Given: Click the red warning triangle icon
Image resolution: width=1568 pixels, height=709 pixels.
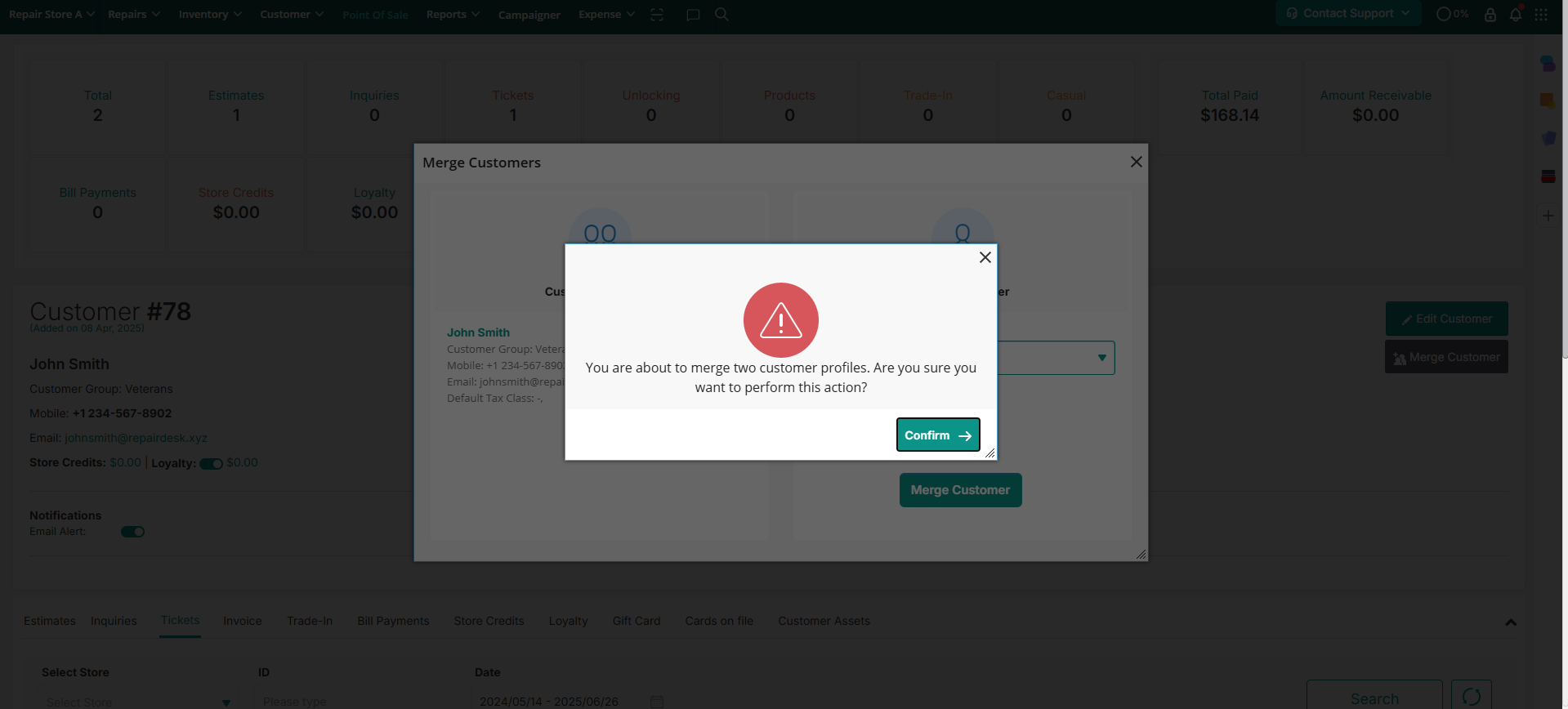Looking at the screenshot, I should (x=781, y=320).
